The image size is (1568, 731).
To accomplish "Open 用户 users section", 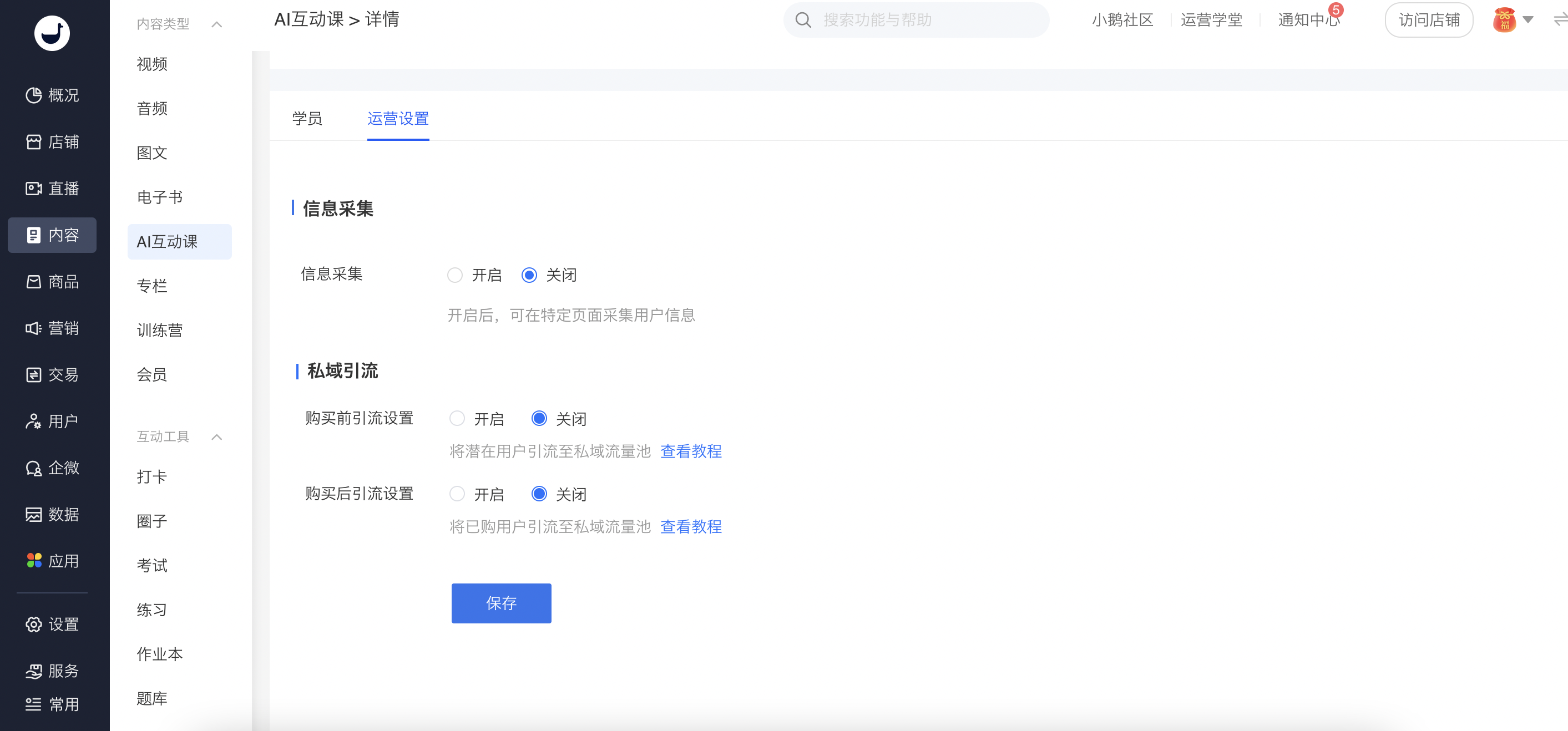I will tap(52, 421).
